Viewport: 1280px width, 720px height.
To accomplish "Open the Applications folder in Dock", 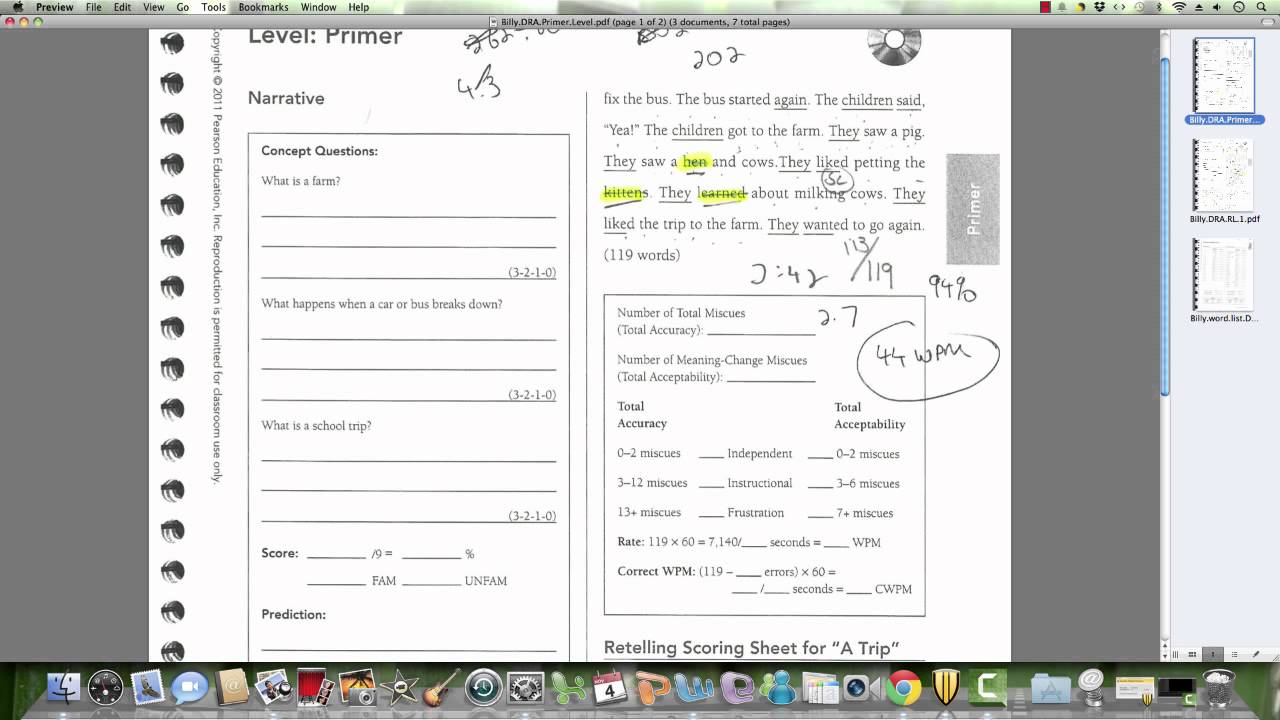I will pos(1050,688).
